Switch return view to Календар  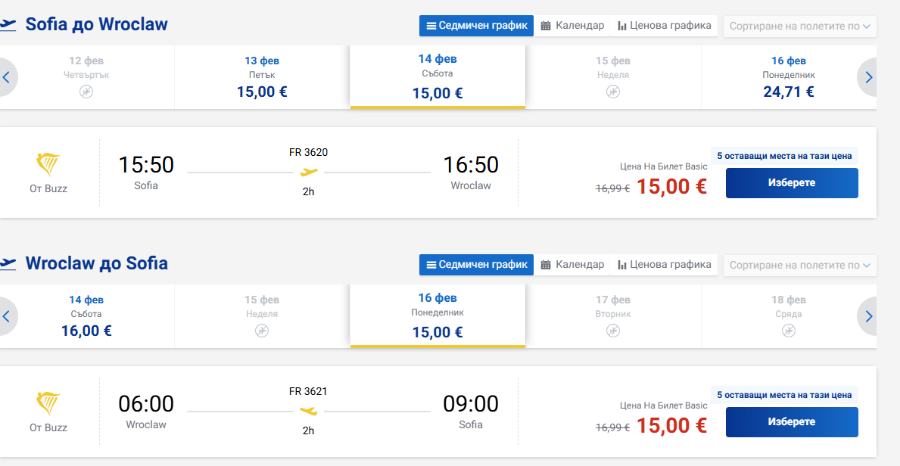[x=572, y=265]
